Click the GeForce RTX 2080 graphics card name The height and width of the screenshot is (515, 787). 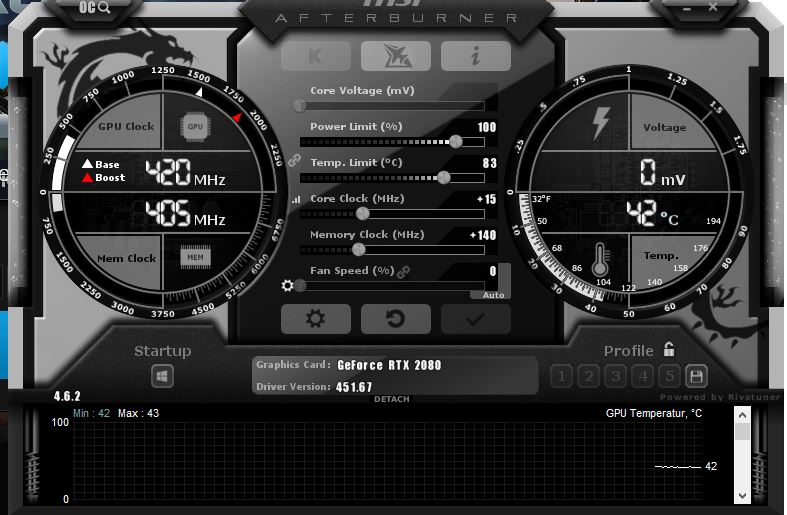[x=389, y=365]
